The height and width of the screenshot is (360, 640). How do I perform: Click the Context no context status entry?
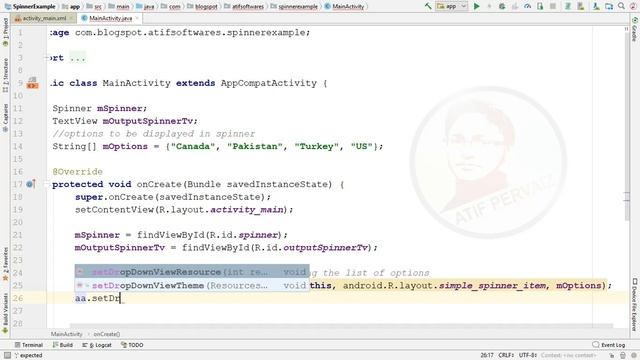coord(568,355)
